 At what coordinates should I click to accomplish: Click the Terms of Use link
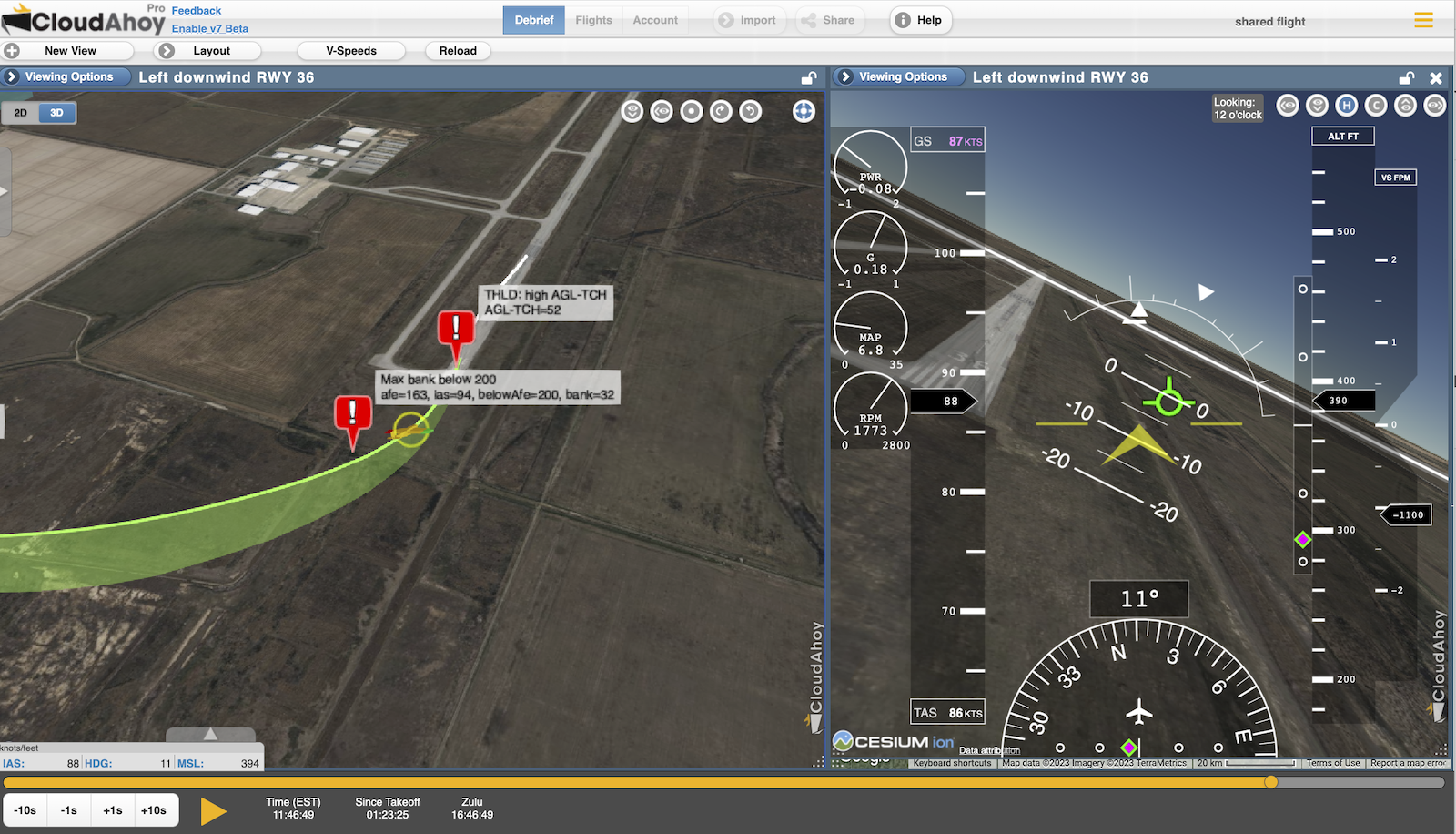click(1333, 763)
